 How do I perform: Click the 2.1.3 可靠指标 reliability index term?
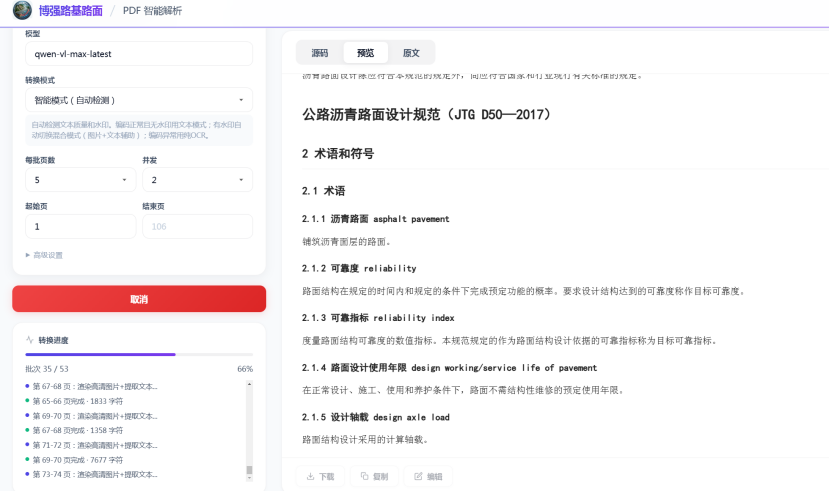pyautogui.click(x=378, y=318)
